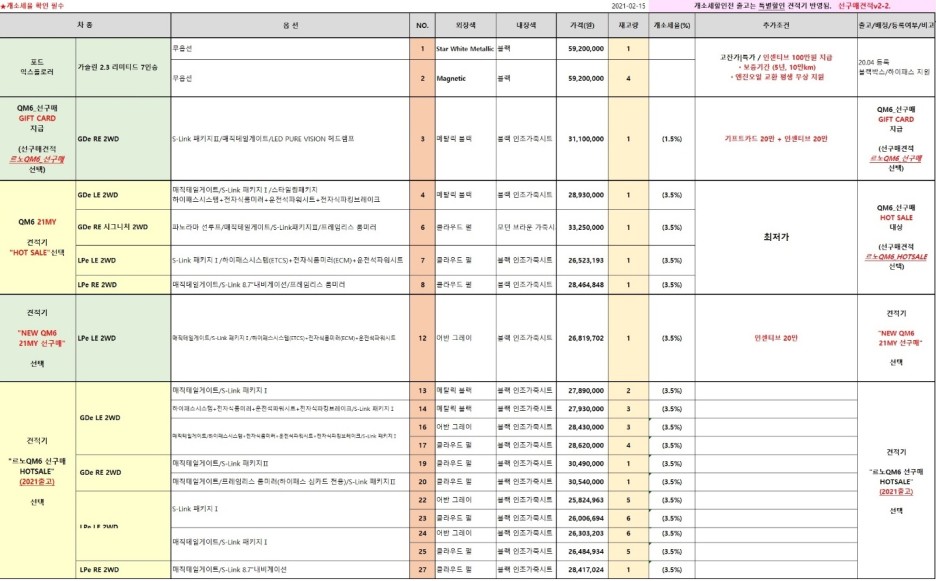This screenshot has width=936, height=581.
Task: Select the Ford incentive text '인센티브 100만원 지급'
Action: pyautogui.click(x=797, y=58)
